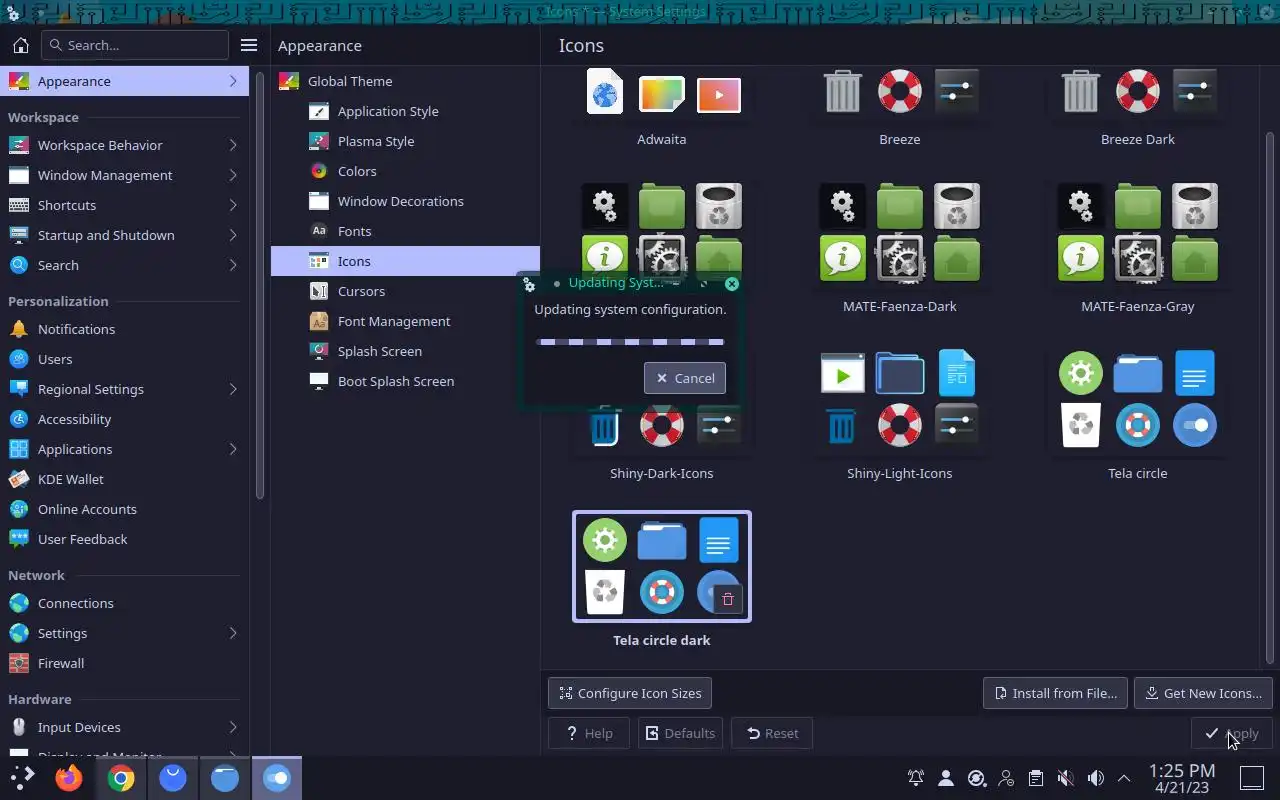Open the system updates tray icon
The image size is (1280, 800).
tap(976, 777)
